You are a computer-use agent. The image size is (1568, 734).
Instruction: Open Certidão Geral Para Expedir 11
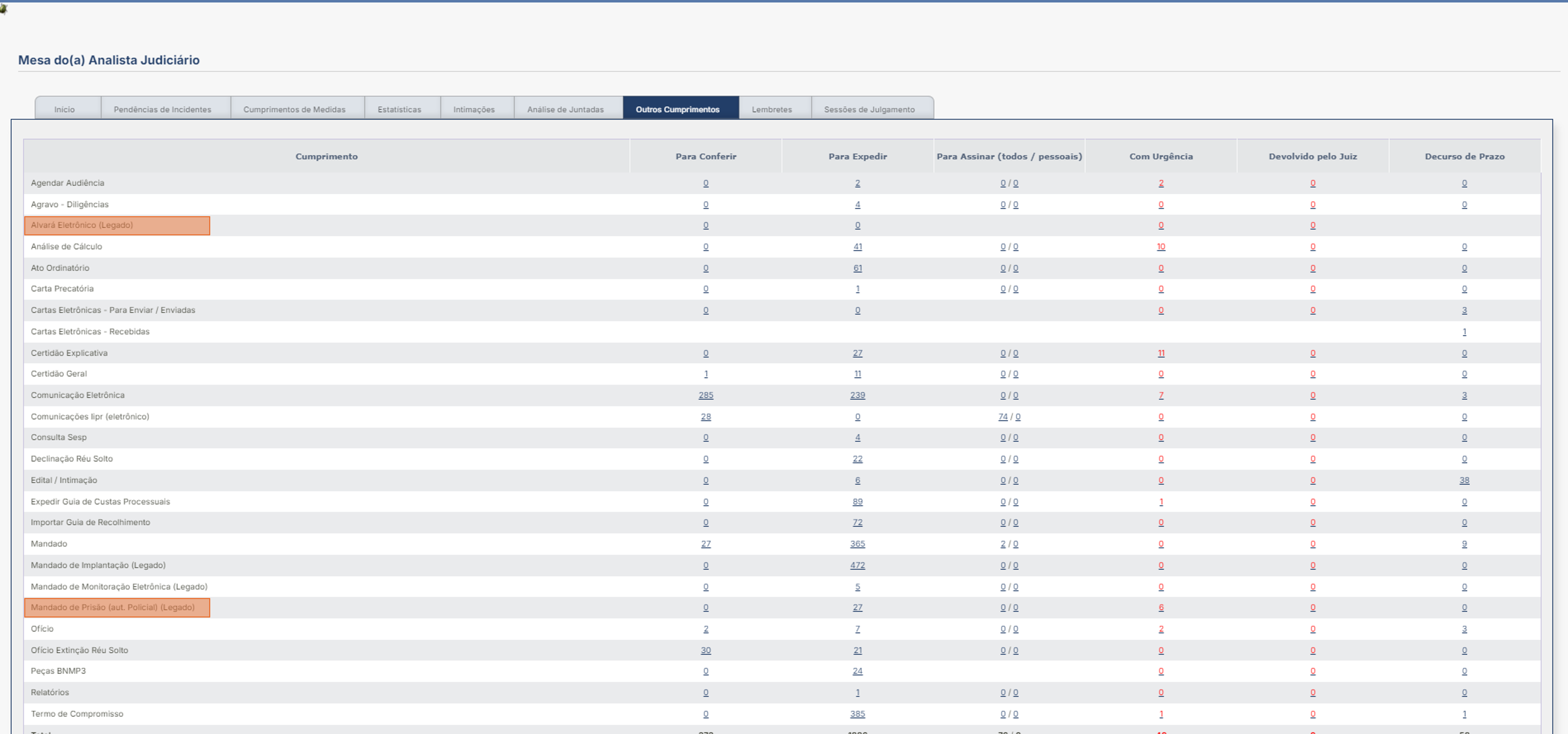pos(858,374)
